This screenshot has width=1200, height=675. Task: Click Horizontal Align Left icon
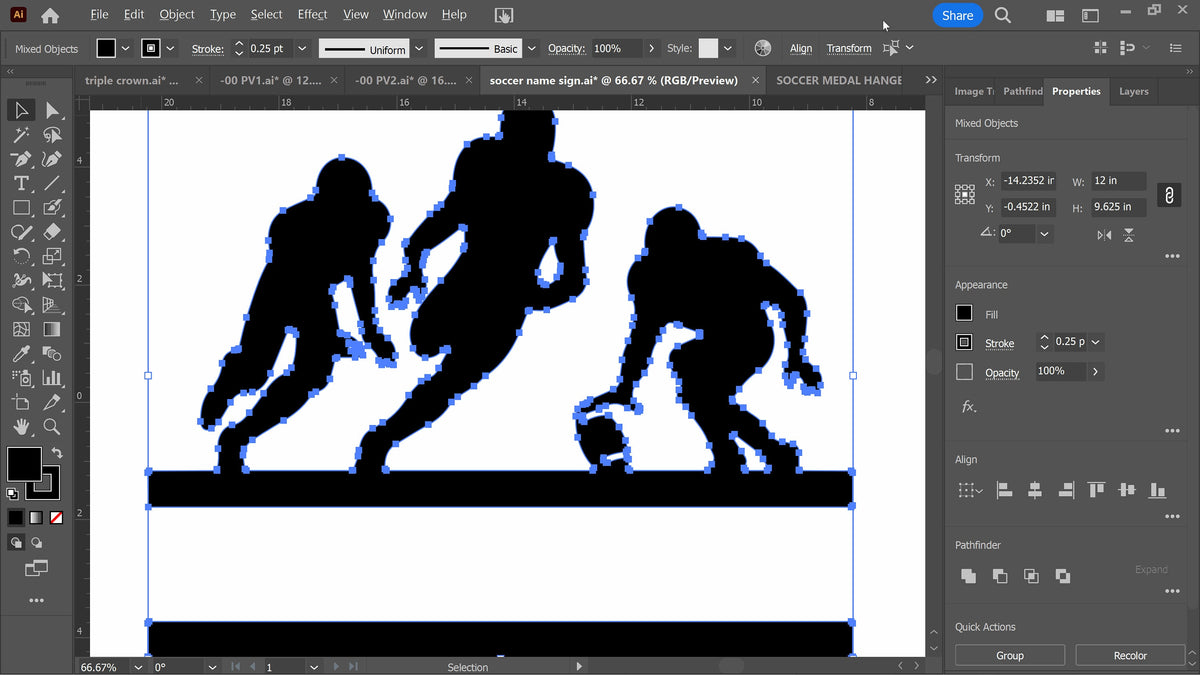(x=1004, y=490)
